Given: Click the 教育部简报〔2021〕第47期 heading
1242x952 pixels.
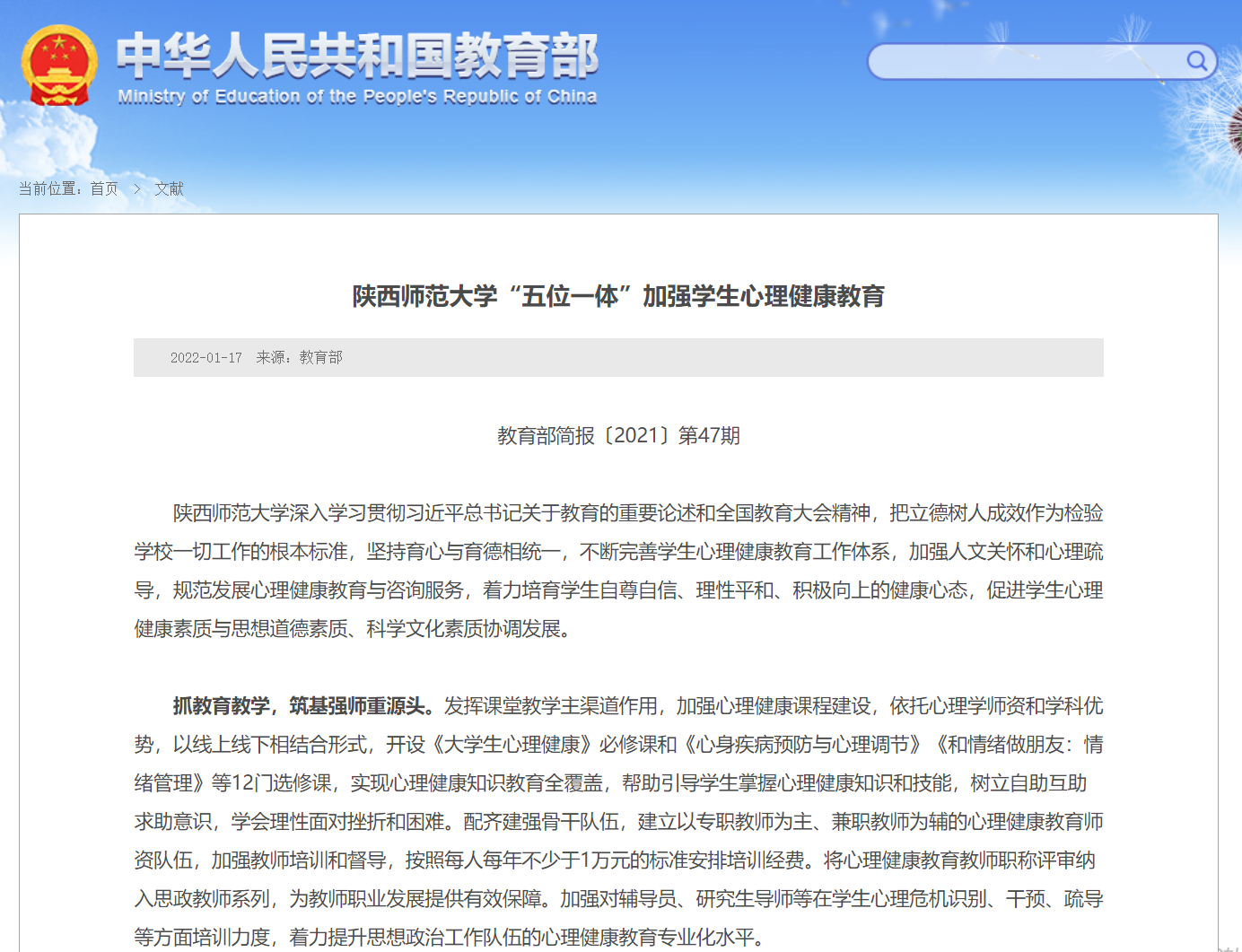Looking at the screenshot, I should point(618,436).
